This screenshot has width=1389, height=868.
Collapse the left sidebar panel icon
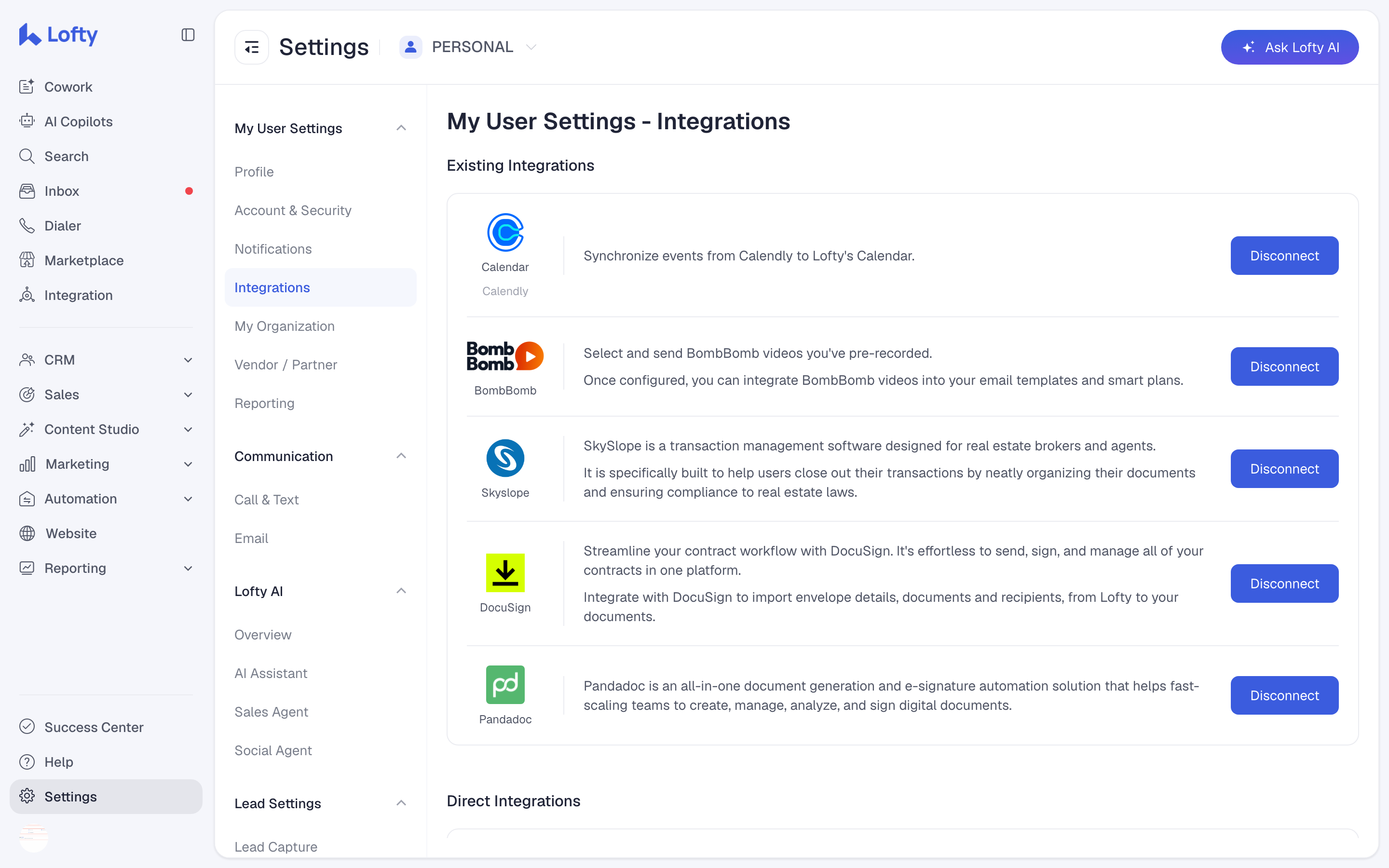(x=188, y=35)
